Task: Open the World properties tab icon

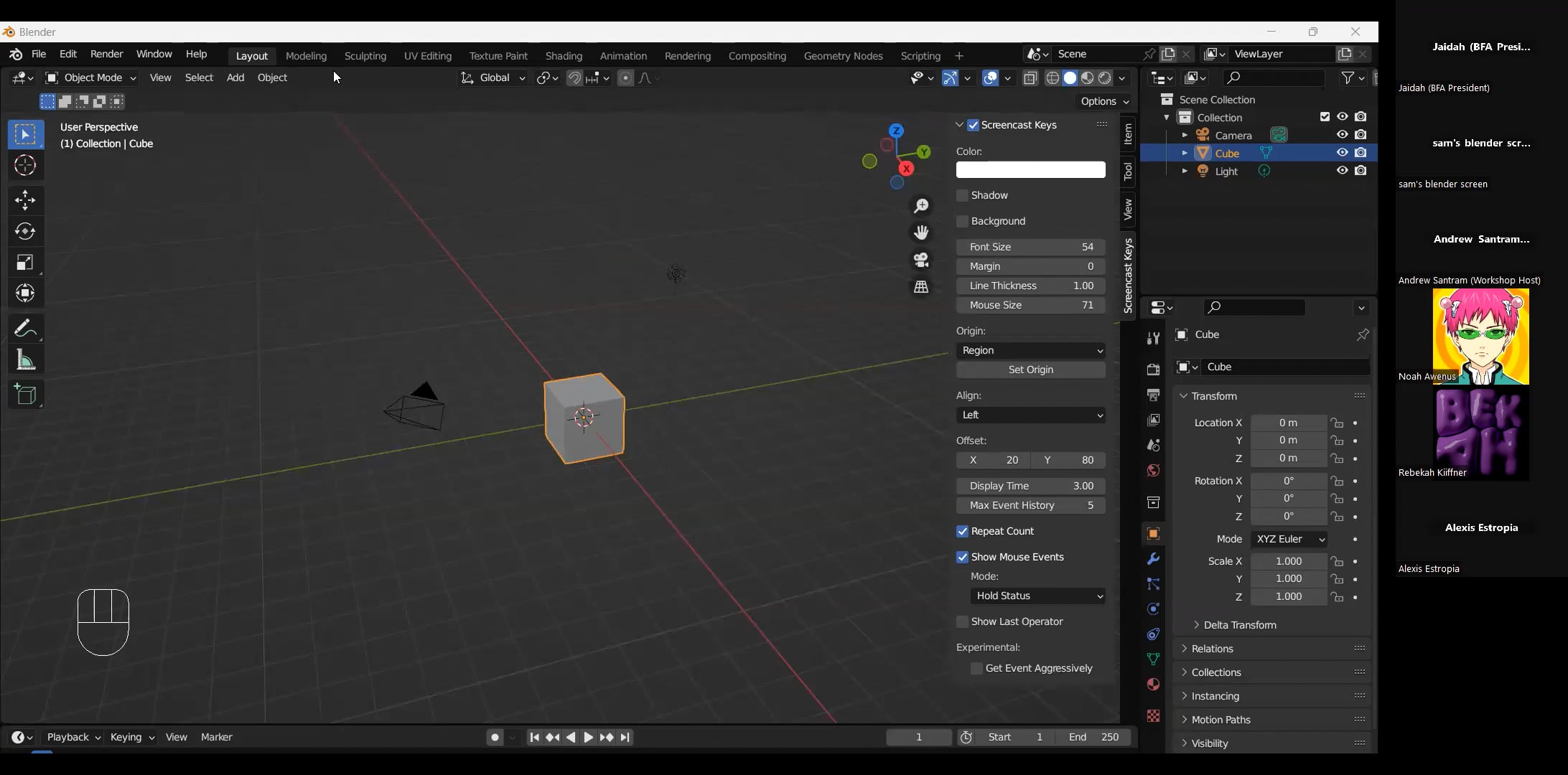Action: tap(1153, 470)
